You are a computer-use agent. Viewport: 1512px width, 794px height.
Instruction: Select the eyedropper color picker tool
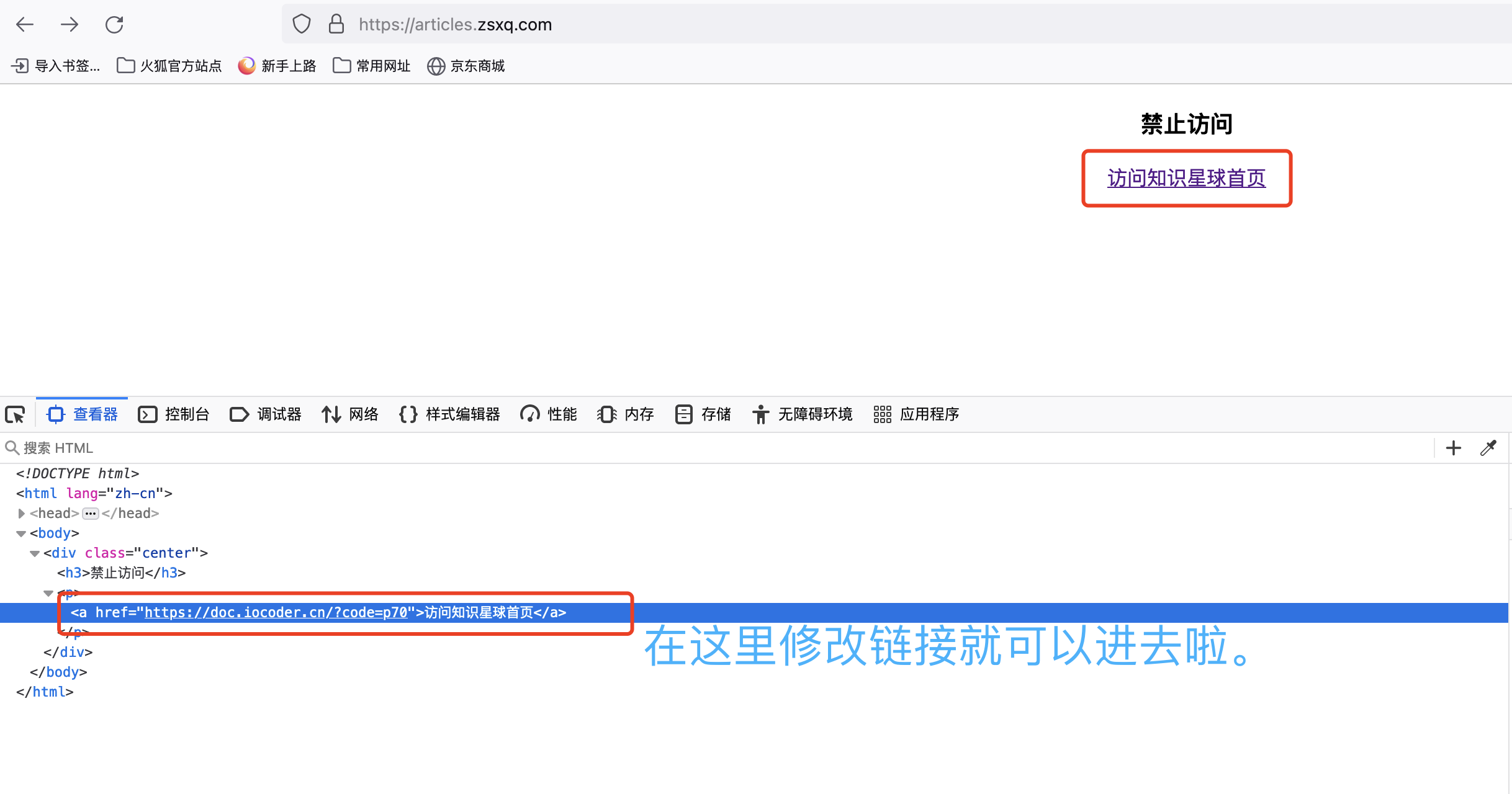1488,448
